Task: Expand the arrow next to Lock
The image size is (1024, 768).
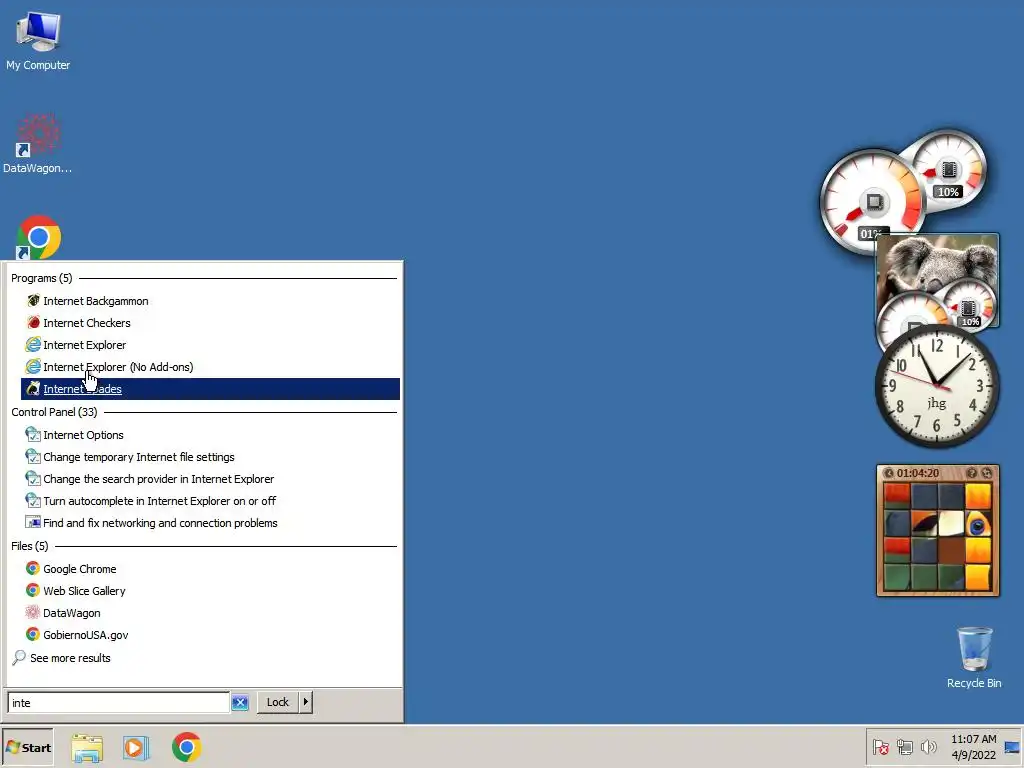Action: coord(306,702)
